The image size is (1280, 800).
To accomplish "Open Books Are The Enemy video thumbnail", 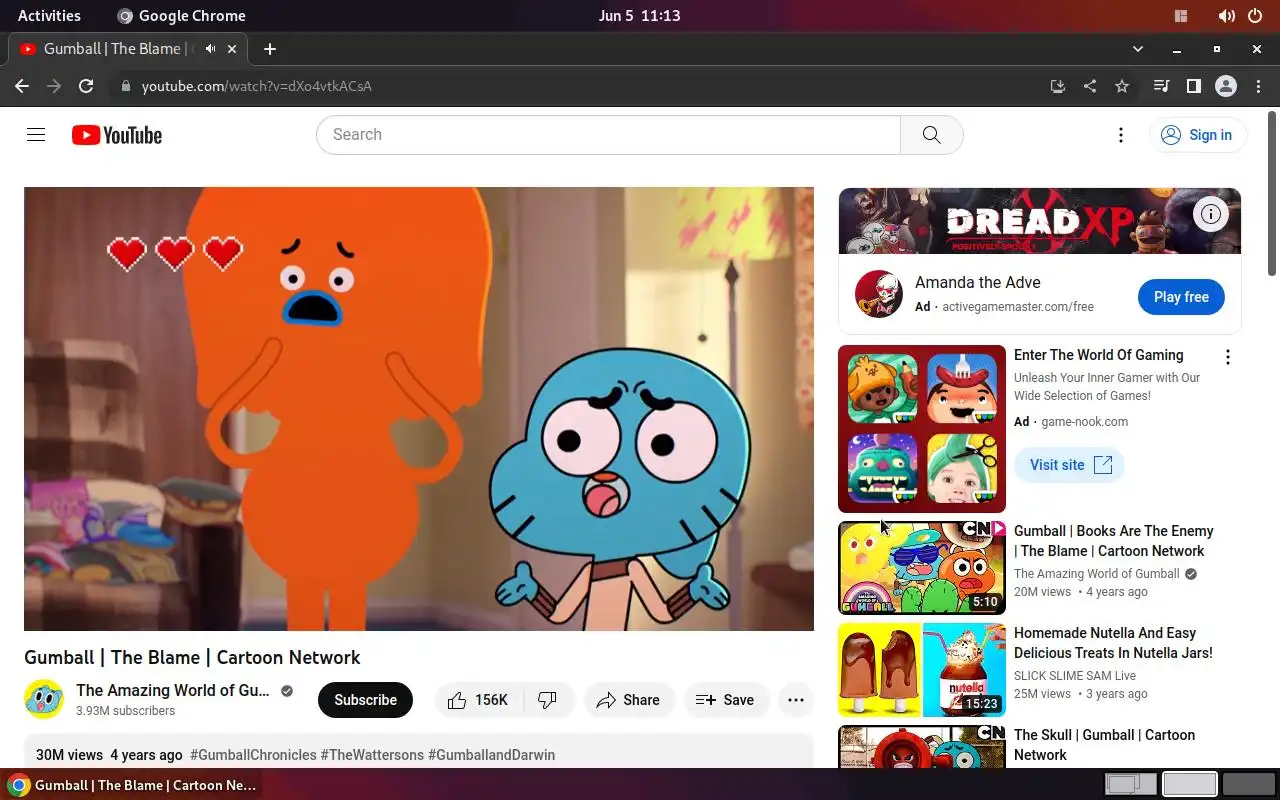I will click(922, 568).
